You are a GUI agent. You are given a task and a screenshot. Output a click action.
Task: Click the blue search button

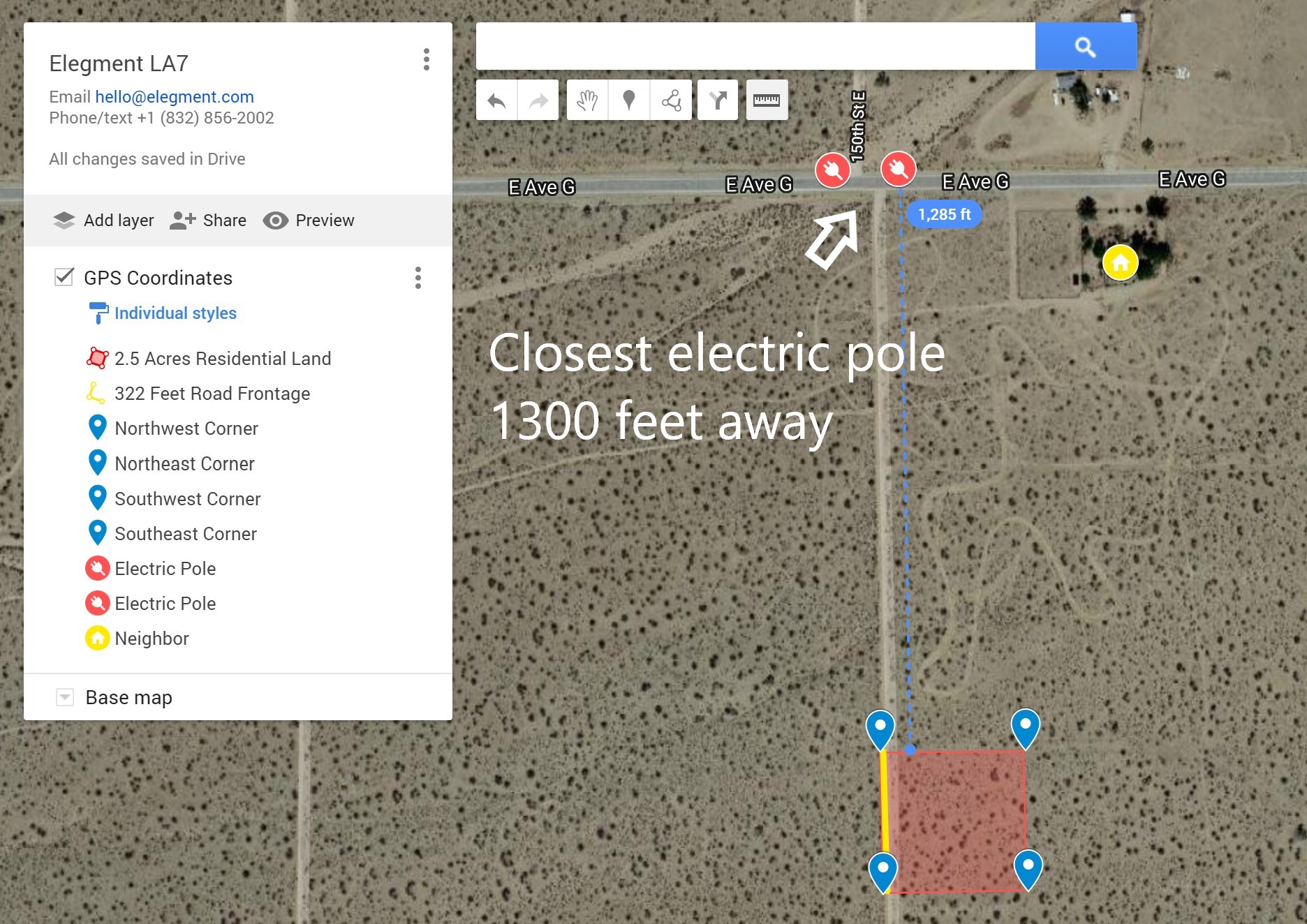pyautogui.click(x=1085, y=47)
